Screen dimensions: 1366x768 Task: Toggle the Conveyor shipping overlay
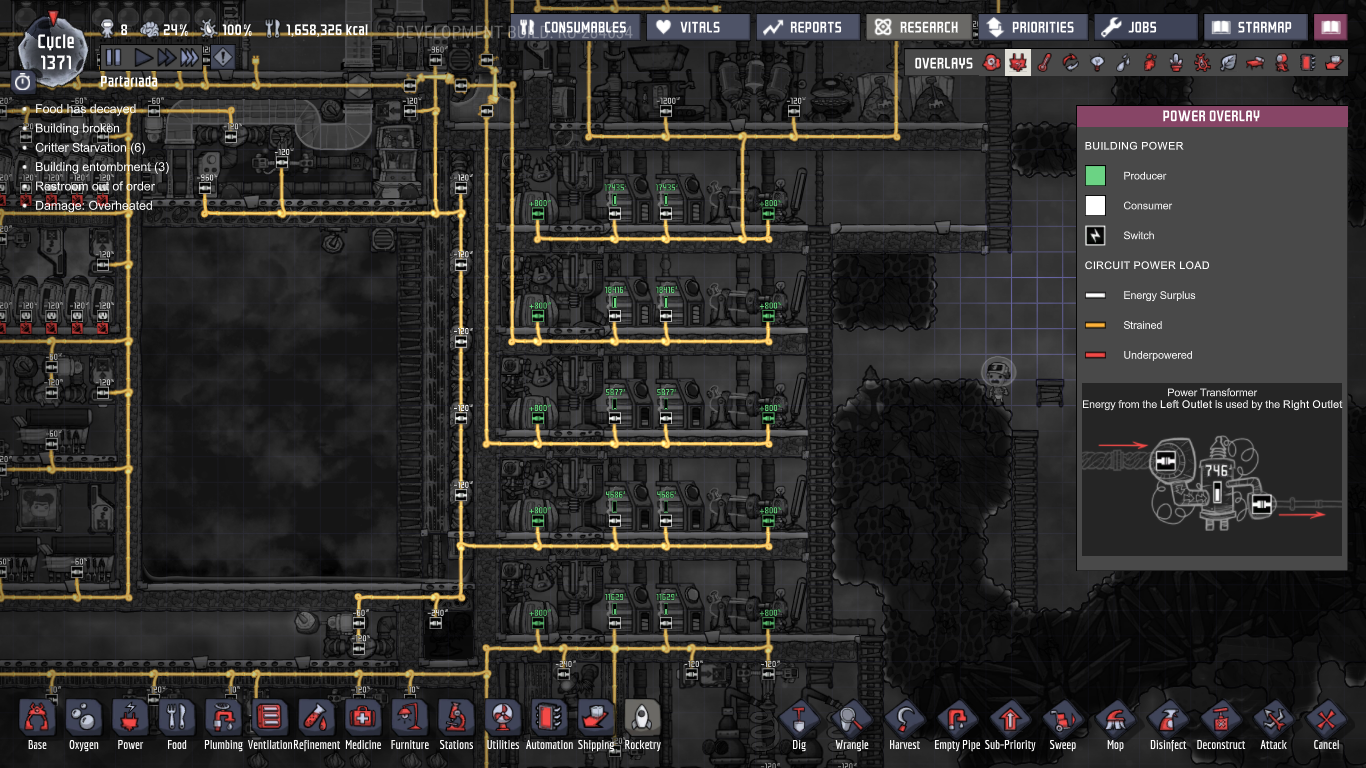pos(1334,63)
